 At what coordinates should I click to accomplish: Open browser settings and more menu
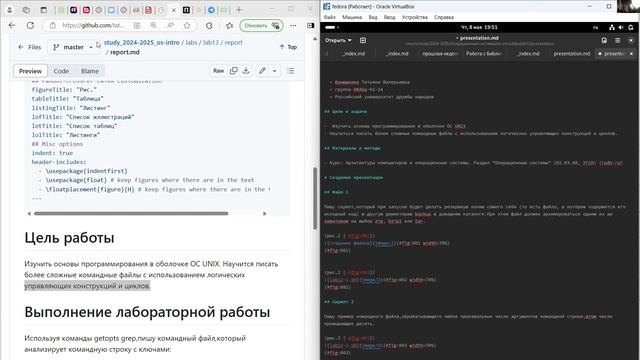pos(293,25)
